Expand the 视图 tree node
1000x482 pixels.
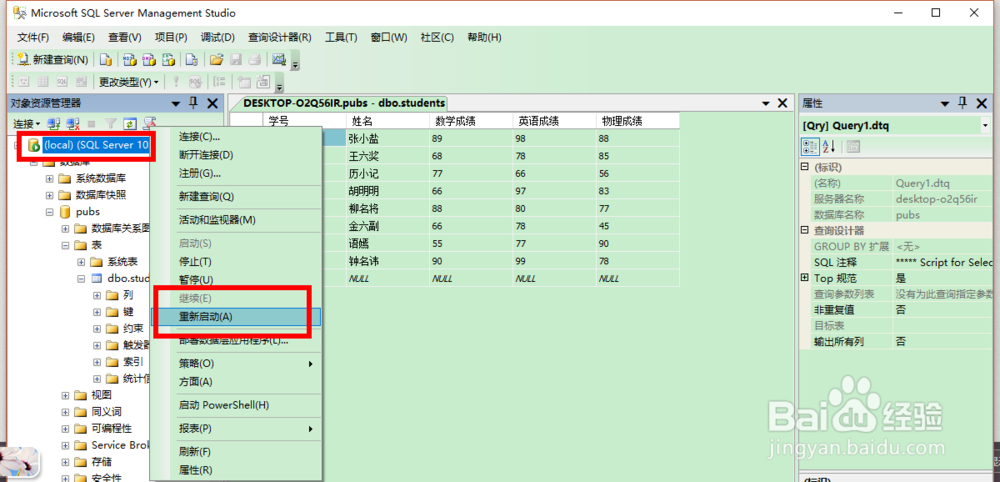tap(65, 395)
